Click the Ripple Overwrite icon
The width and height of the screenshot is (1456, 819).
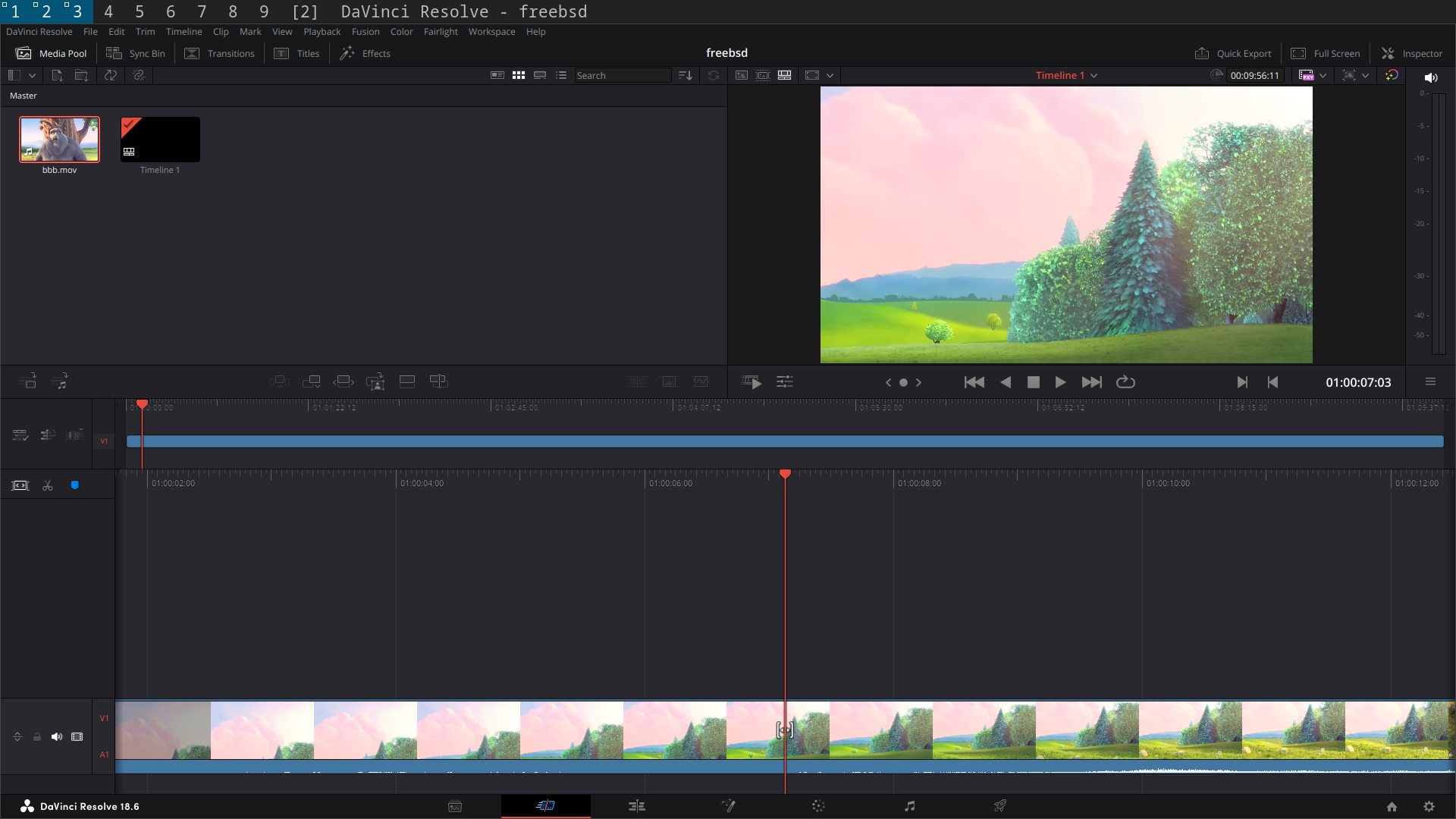pyautogui.click(x=344, y=381)
